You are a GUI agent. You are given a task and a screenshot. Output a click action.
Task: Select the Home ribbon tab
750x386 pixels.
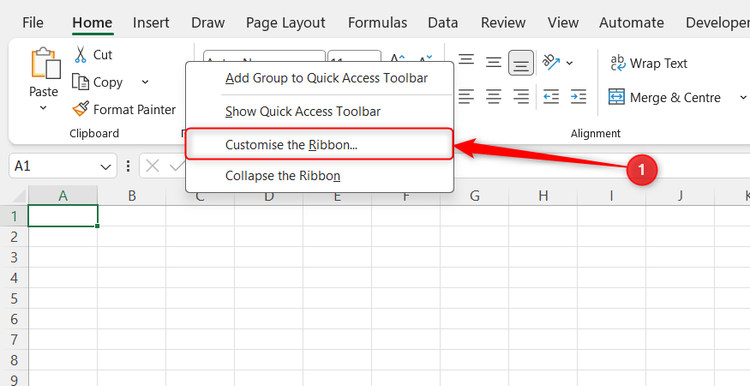pos(92,22)
